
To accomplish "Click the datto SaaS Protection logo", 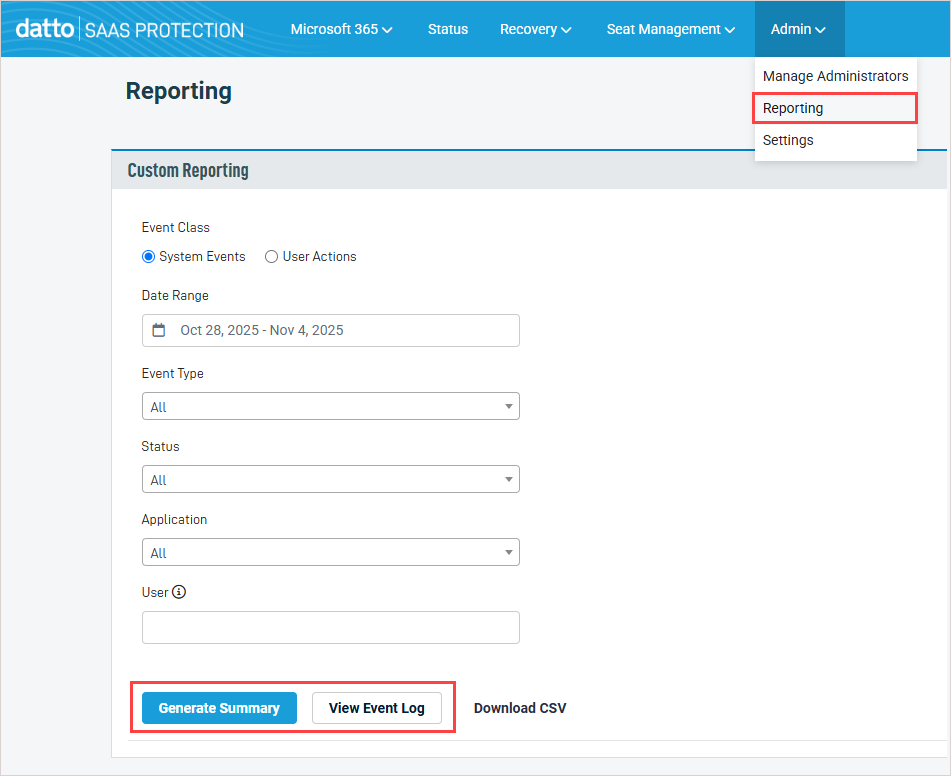I will point(130,29).
